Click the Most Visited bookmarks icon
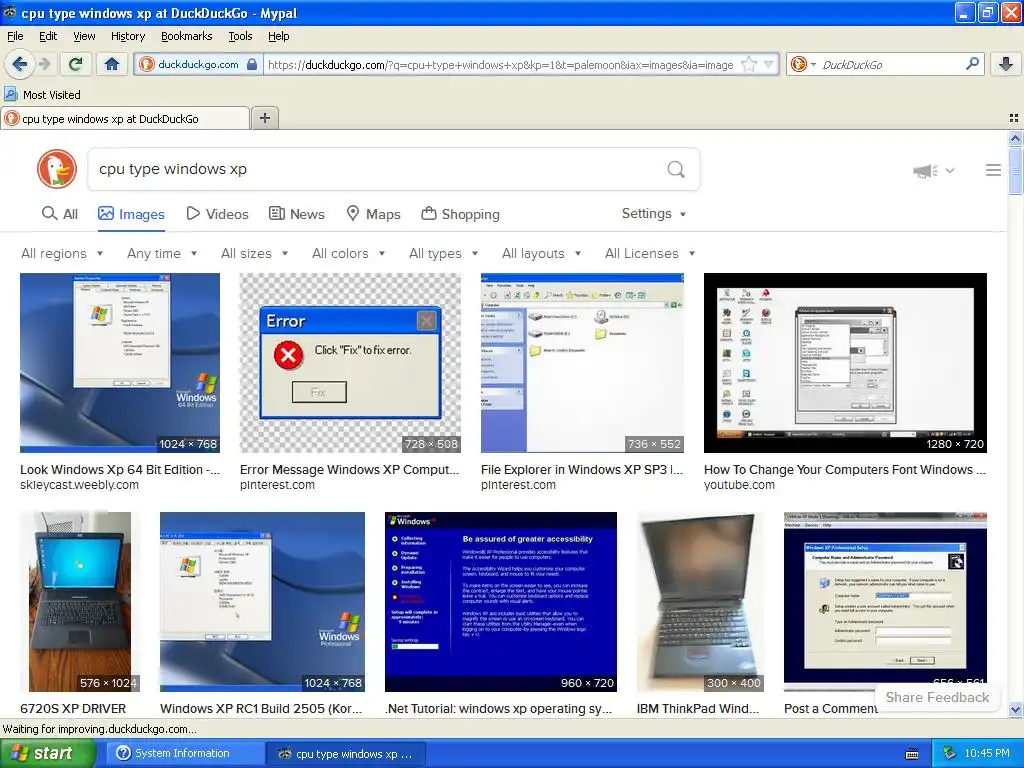 click(11, 95)
